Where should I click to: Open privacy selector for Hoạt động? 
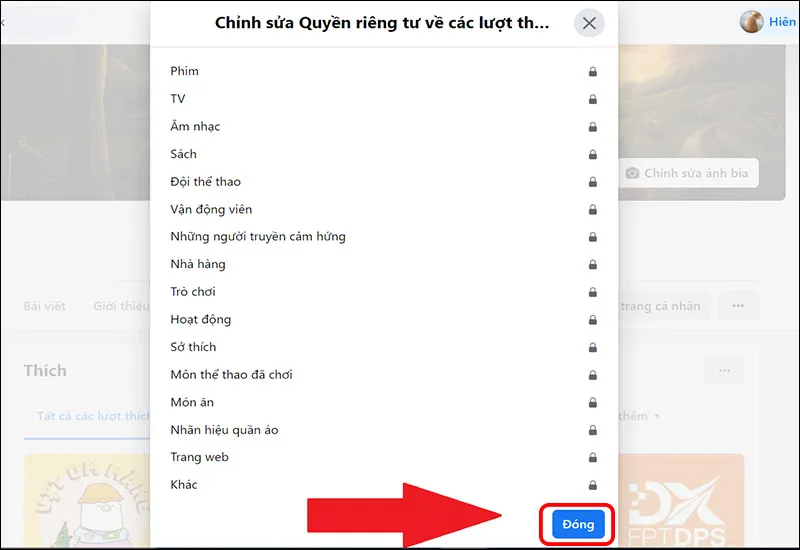point(592,320)
